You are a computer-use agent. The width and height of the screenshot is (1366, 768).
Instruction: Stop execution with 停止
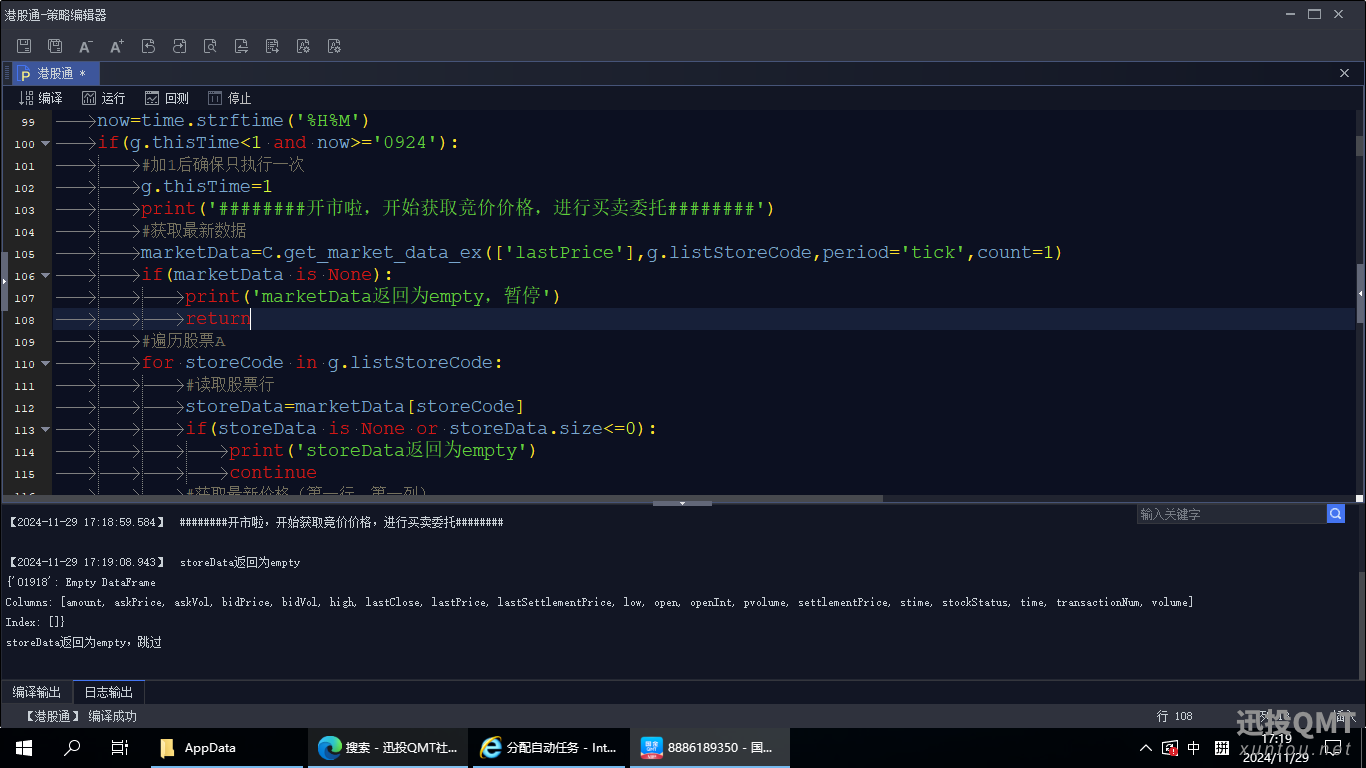pos(230,98)
